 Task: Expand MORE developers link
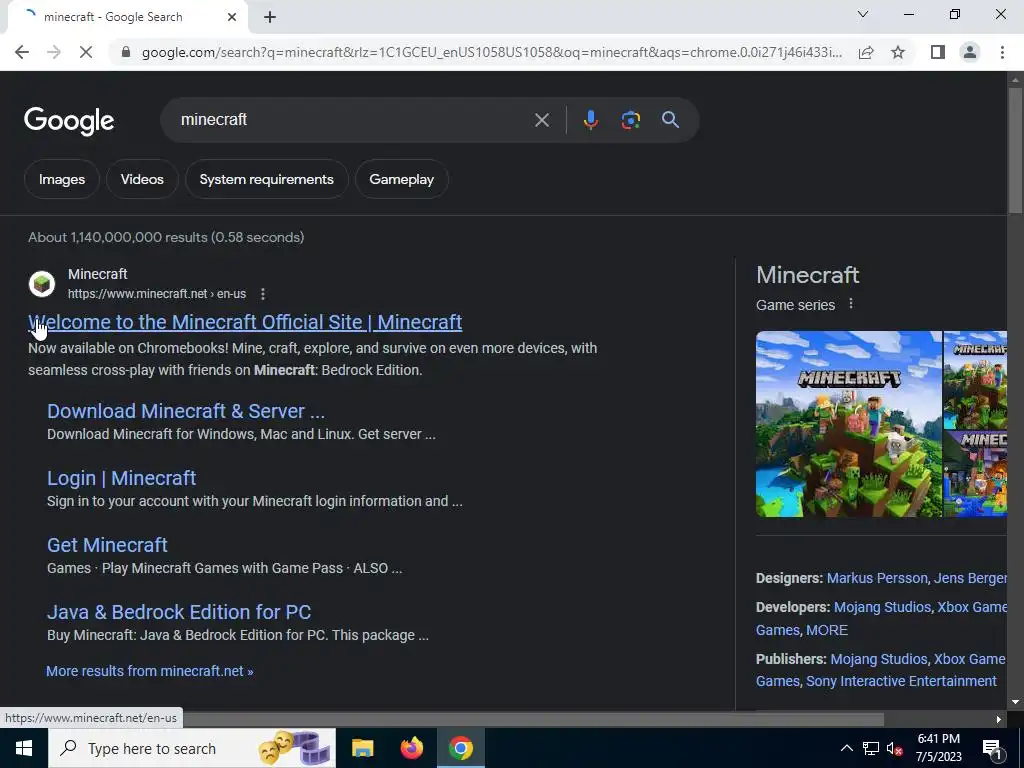pos(827,630)
